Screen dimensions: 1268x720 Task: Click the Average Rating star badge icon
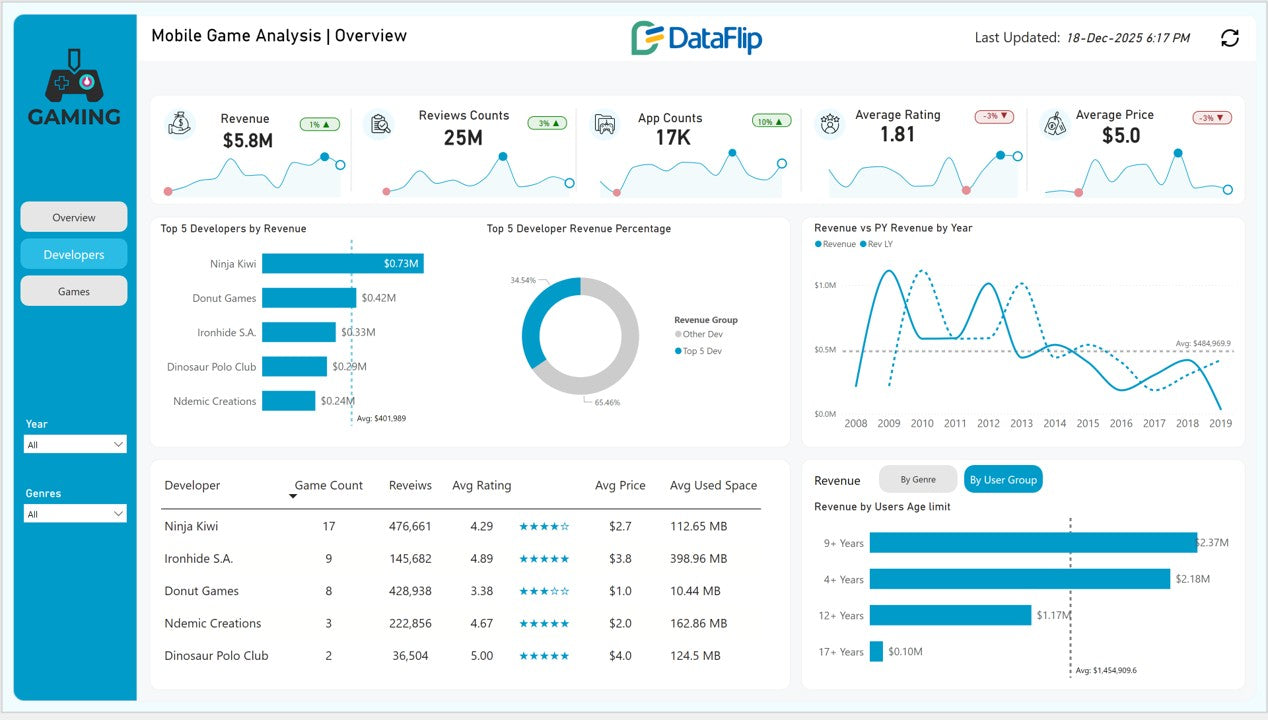[829, 124]
